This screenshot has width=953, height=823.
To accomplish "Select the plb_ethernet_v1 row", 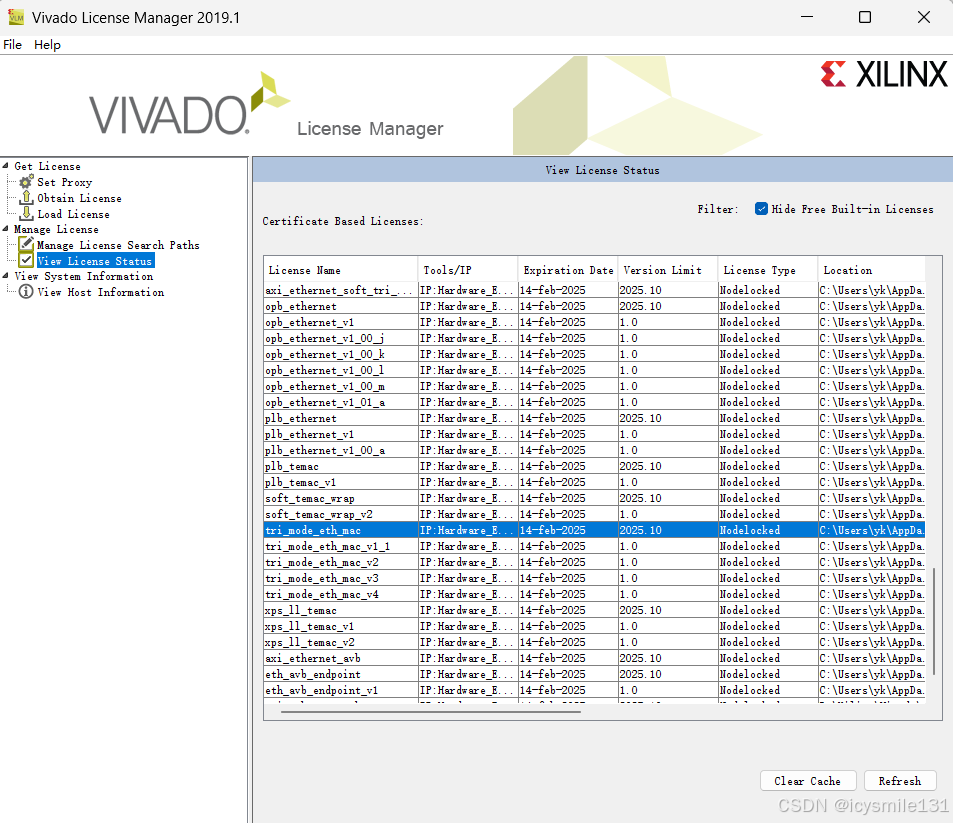I will point(594,434).
